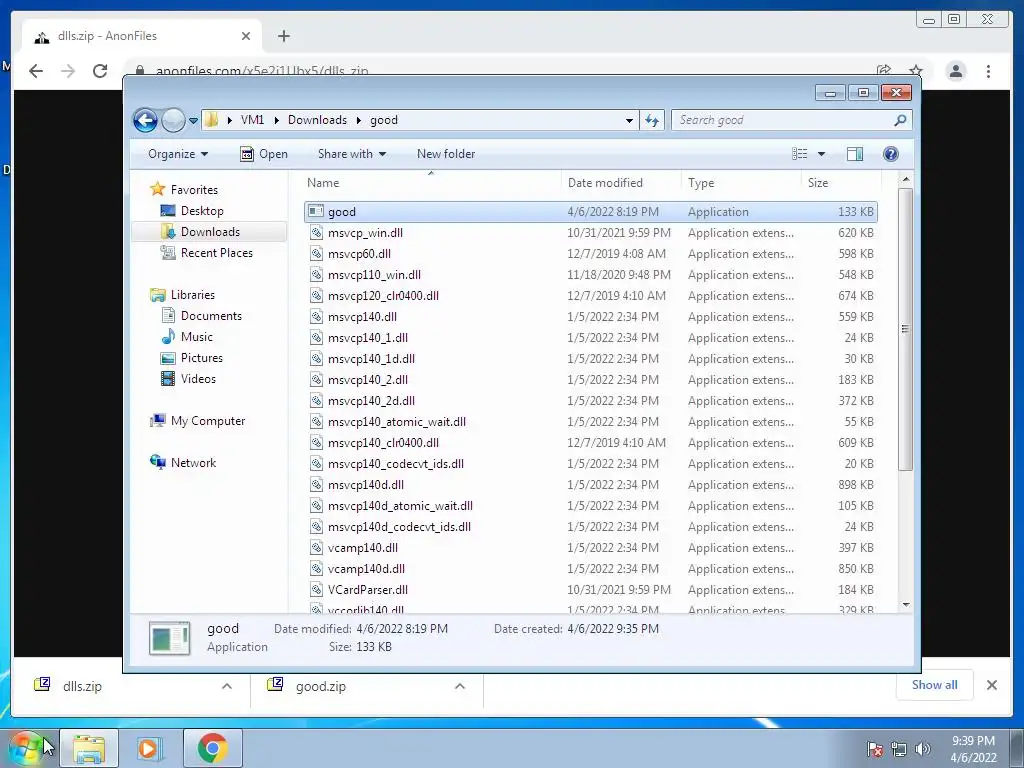The height and width of the screenshot is (768, 1024).
Task: Open Chrome three-dot menu
Action: pyautogui.click(x=988, y=71)
